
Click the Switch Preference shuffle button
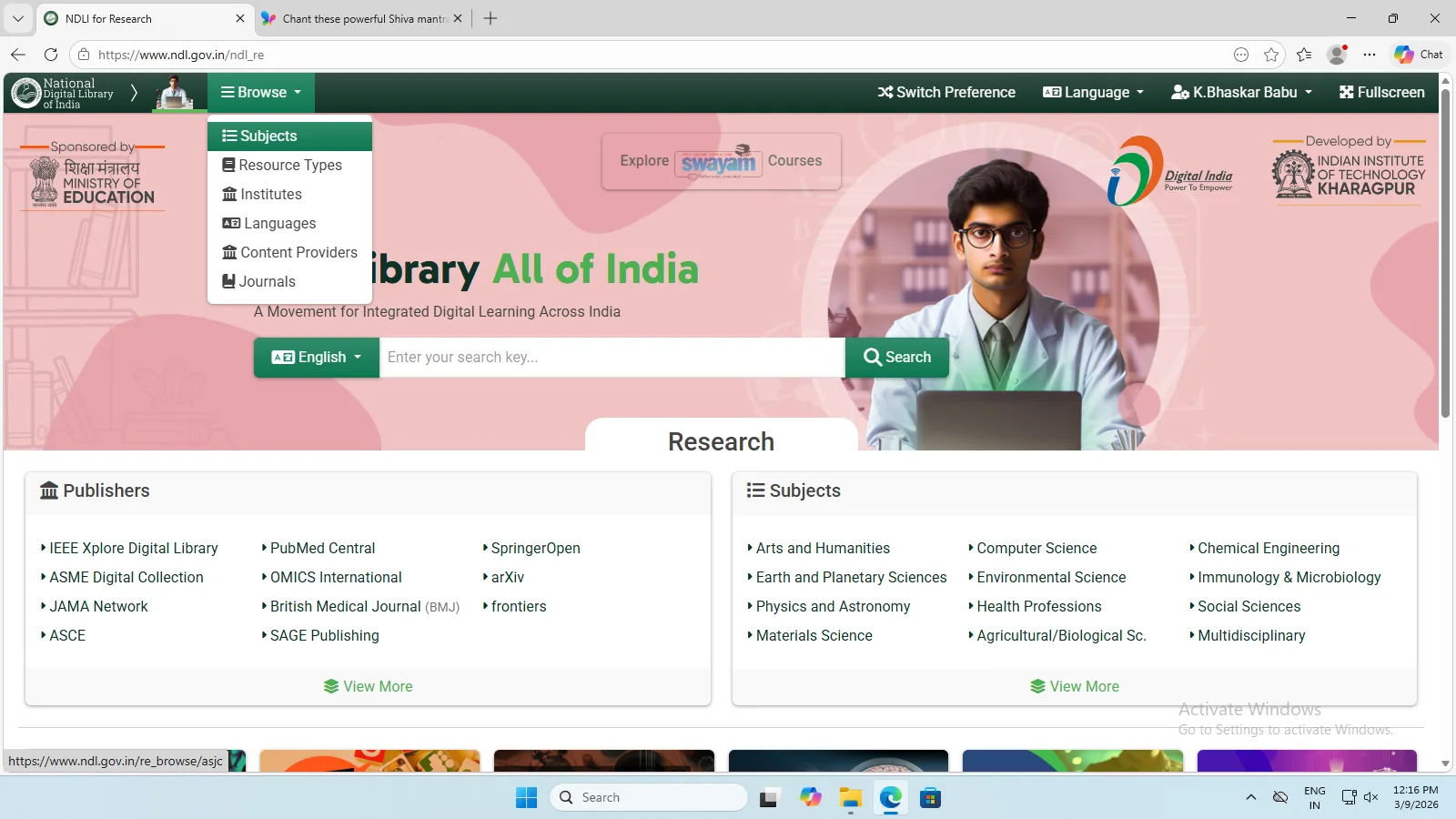pyautogui.click(x=946, y=92)
